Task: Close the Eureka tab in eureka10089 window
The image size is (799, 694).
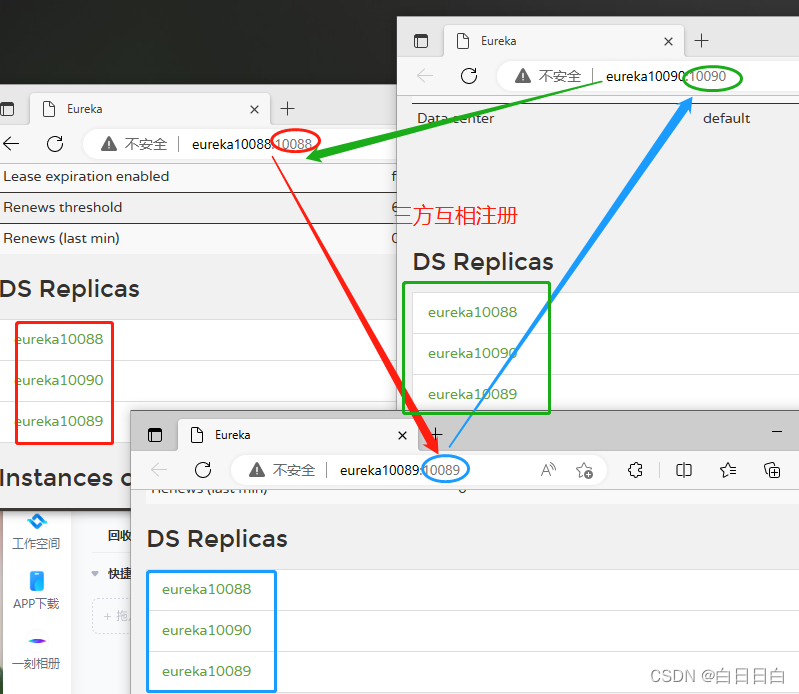Action: [403, 435]
